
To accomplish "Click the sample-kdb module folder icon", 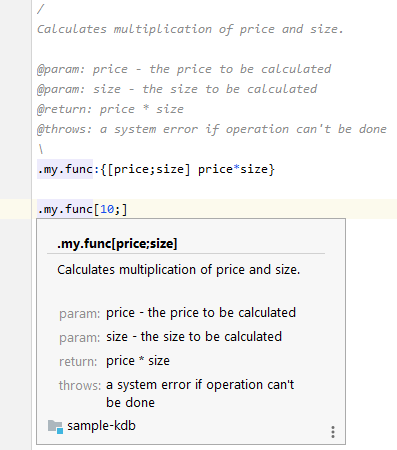I will (x=55, y=427).
